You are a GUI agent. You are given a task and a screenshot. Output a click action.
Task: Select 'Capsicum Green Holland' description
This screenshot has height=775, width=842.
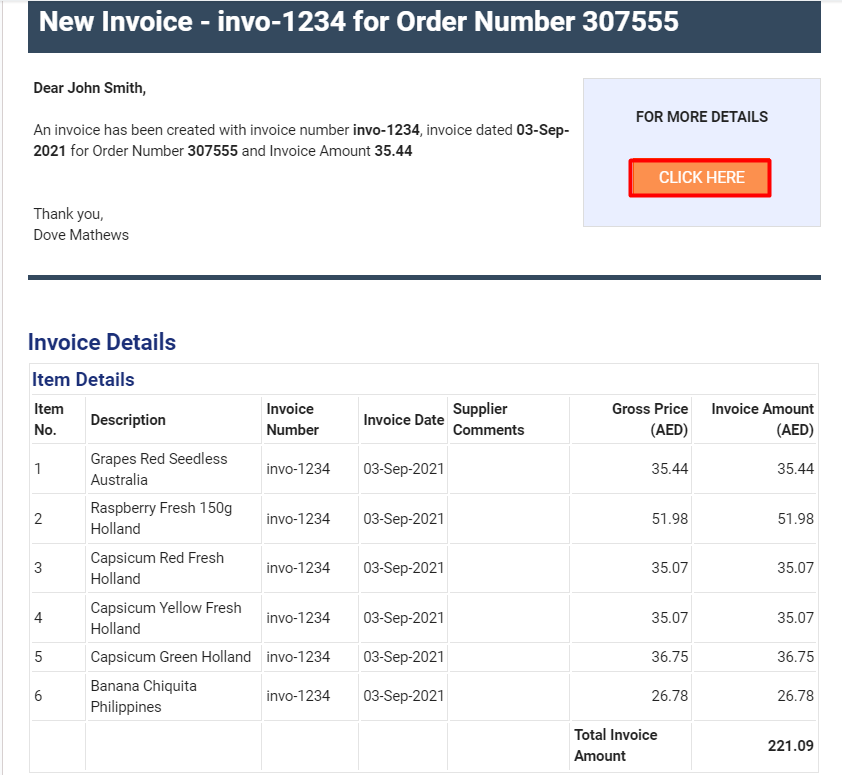pyautogui.click(x=171, y=657)
